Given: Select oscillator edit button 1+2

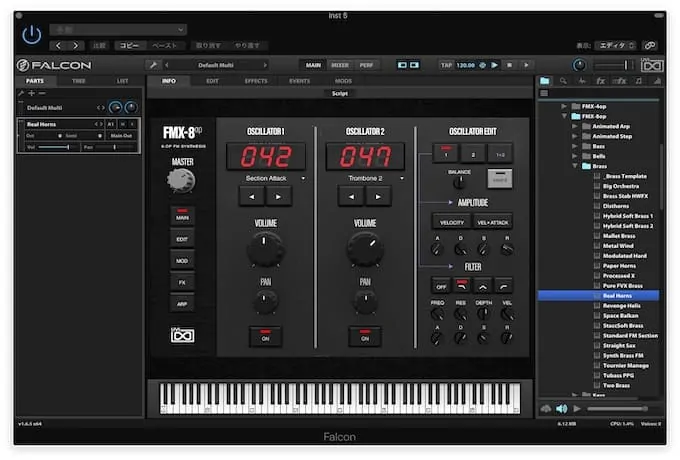Looking at the screenshot, I should coord(500,153).
